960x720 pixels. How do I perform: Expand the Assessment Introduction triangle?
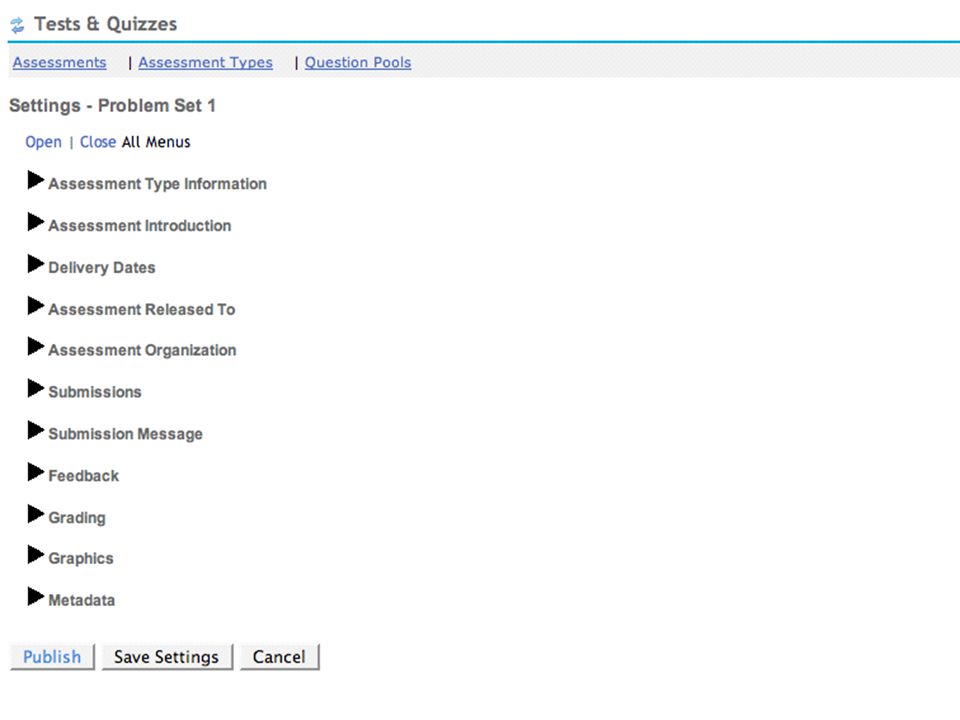point(36,222)
